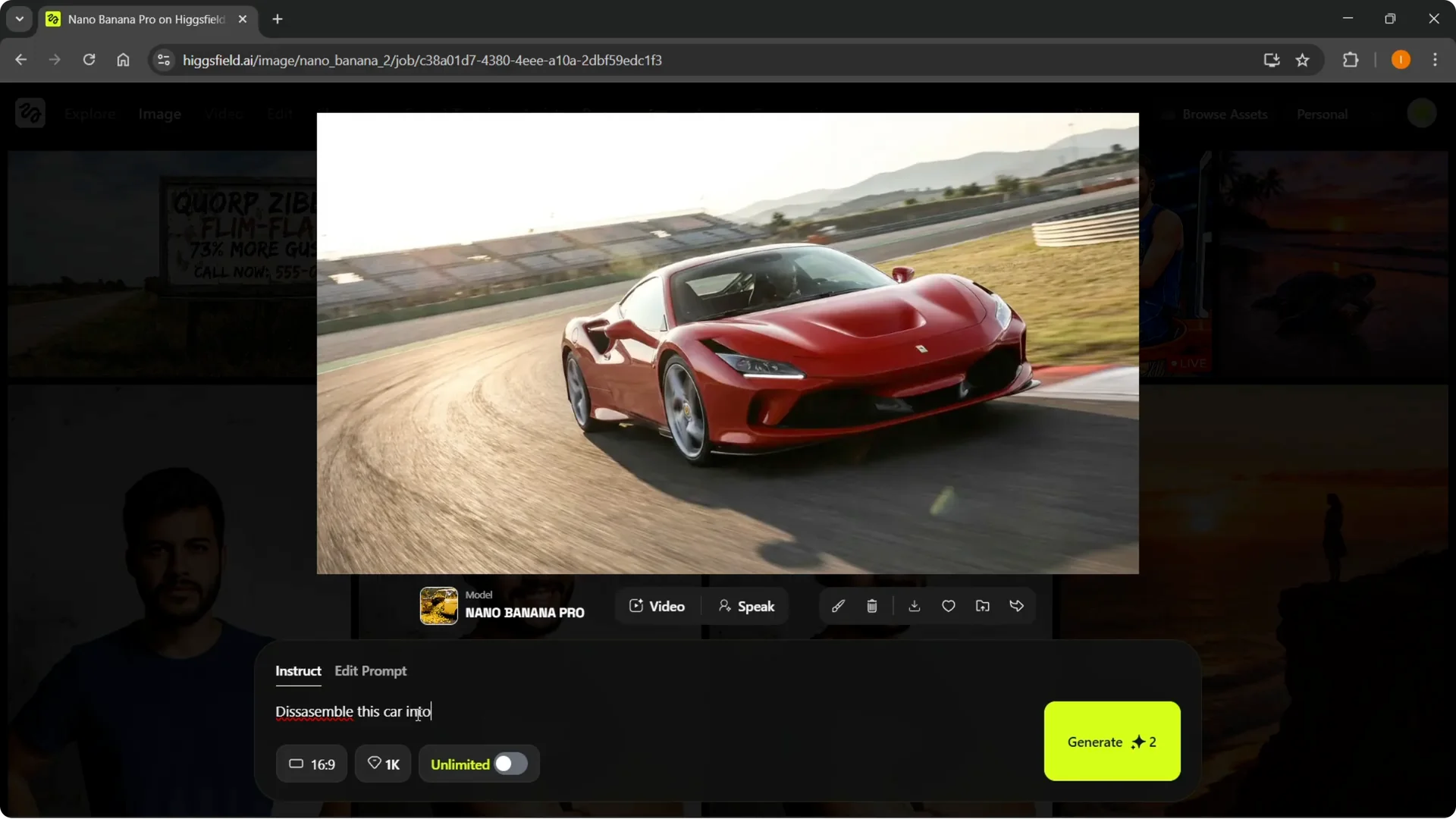Like the image with the heart icon
Screen dimensions: 1456x819
[948, 606]
